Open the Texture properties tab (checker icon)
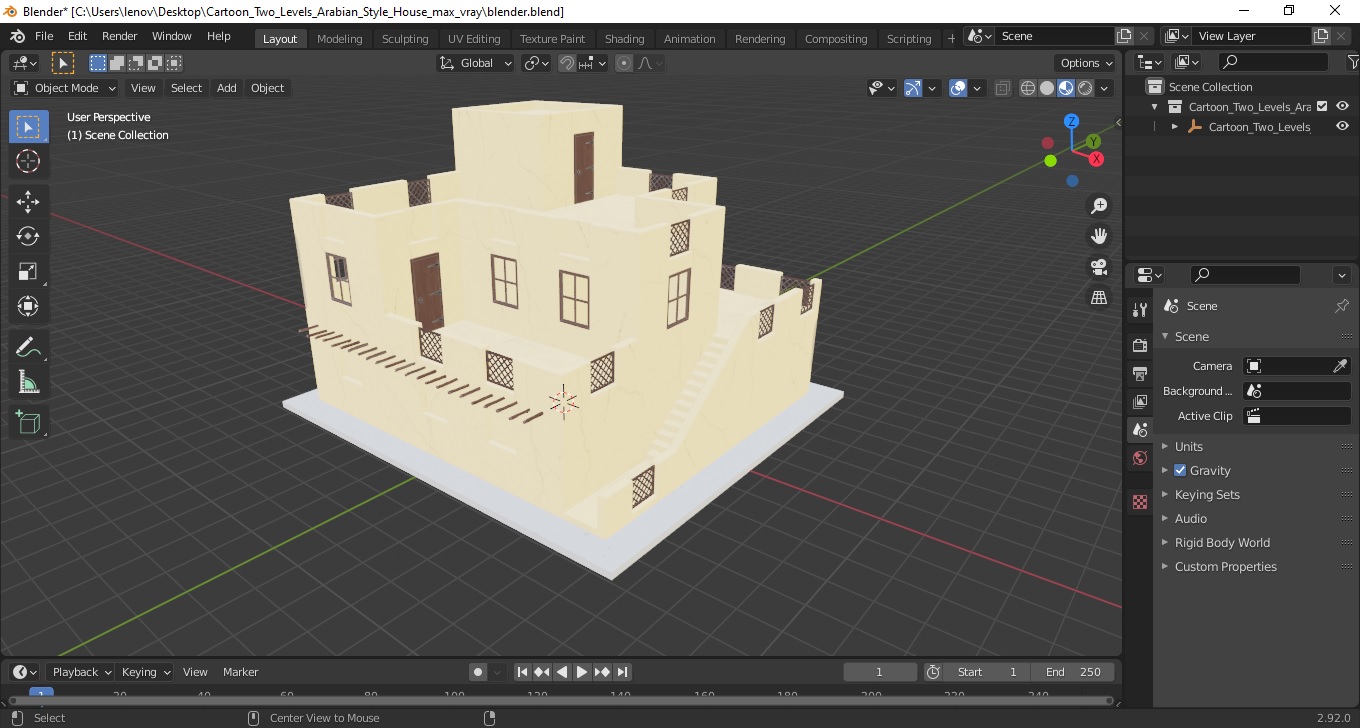This screenshot has width=1360, height=728. [x=1140, y=502]
